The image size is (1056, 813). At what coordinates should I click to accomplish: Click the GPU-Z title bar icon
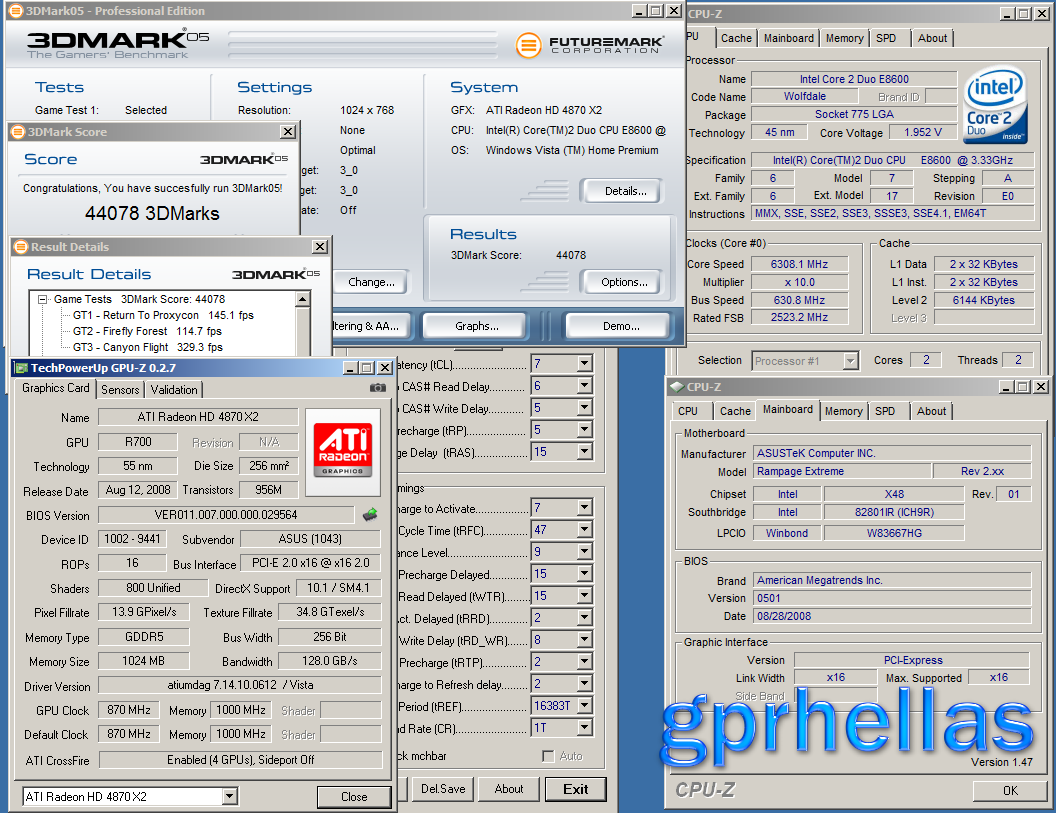(x=22, y=368)
